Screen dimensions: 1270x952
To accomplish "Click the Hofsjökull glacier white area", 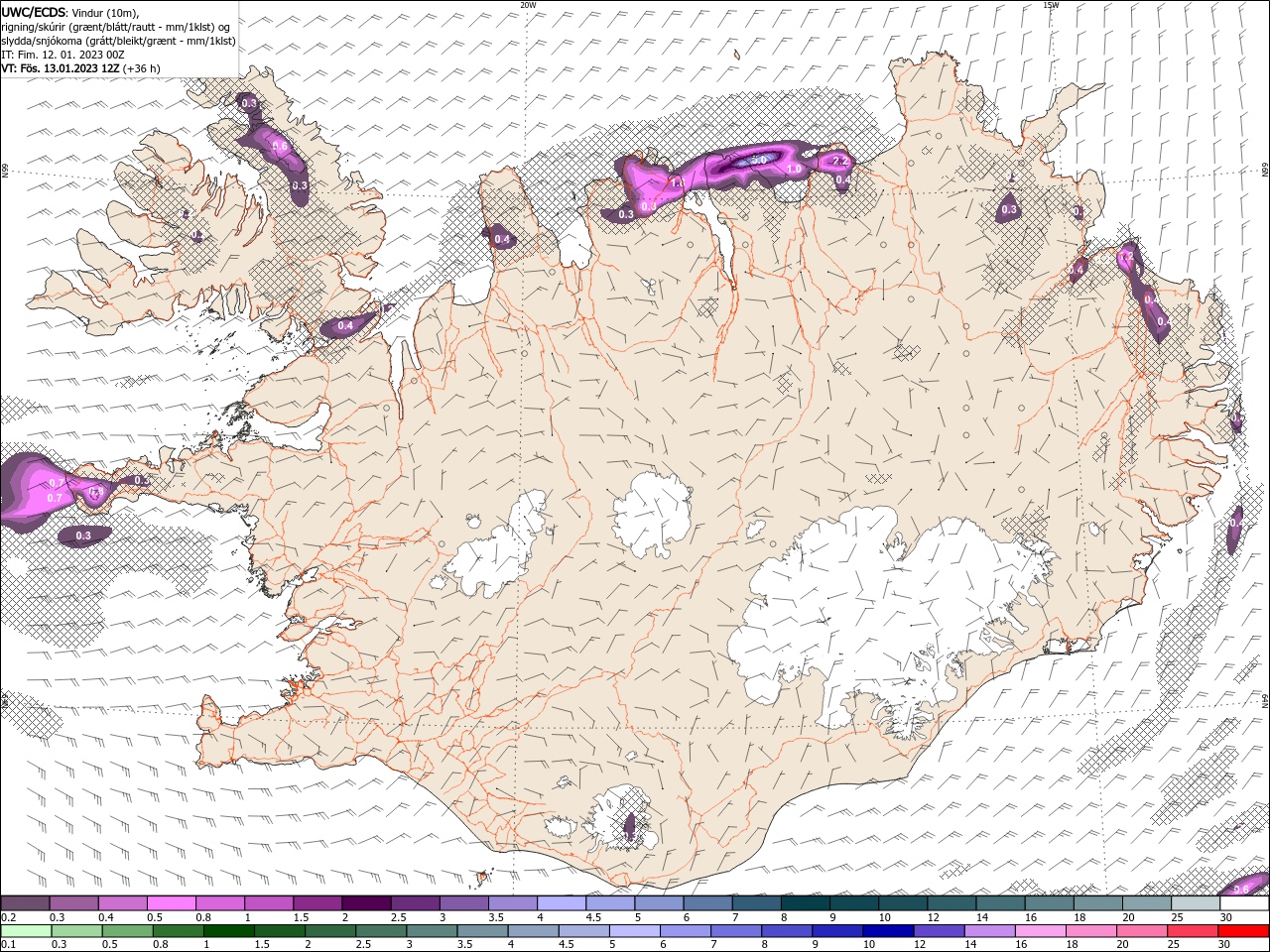I will point(652,516).
